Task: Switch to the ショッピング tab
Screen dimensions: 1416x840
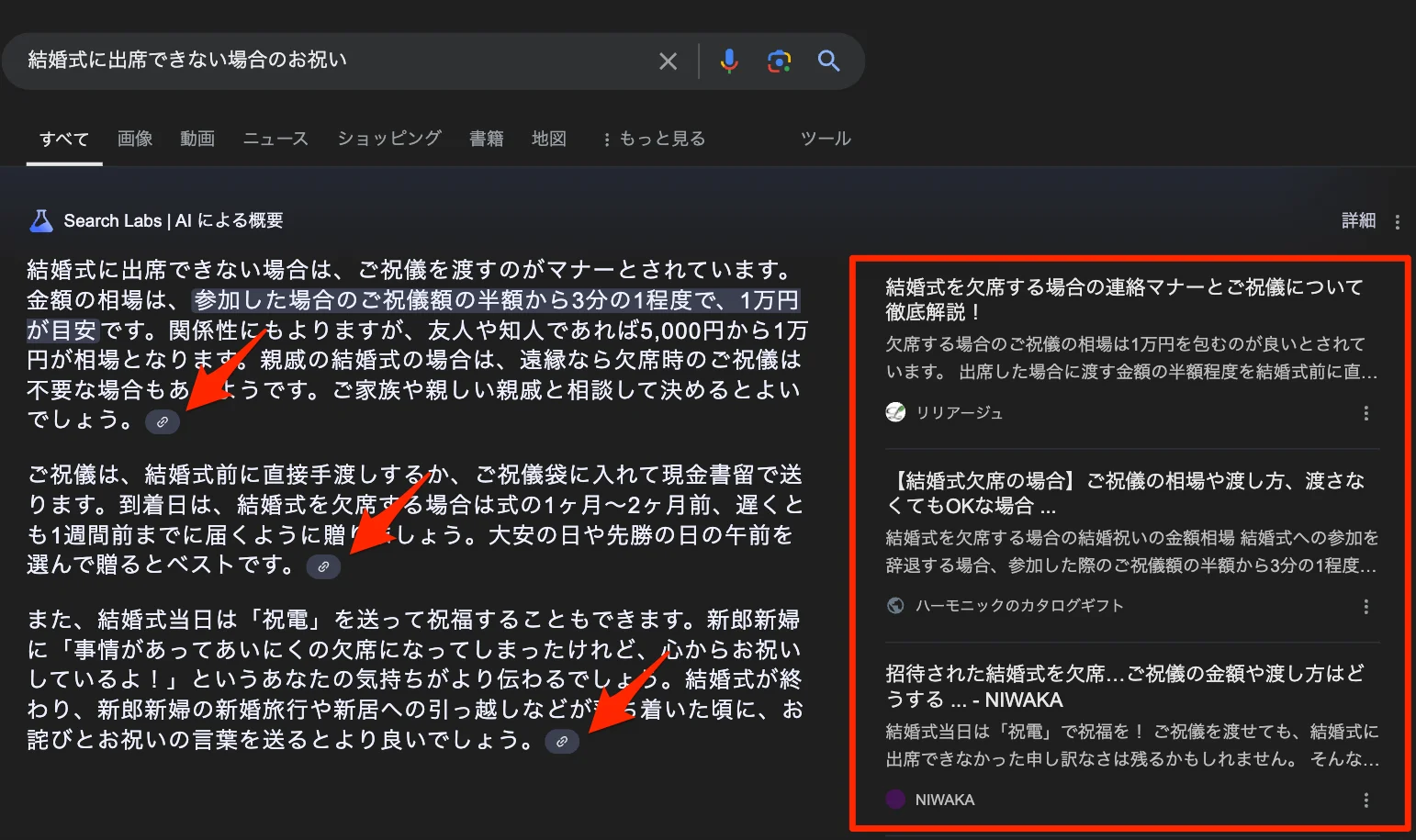Action: point(389,139)
